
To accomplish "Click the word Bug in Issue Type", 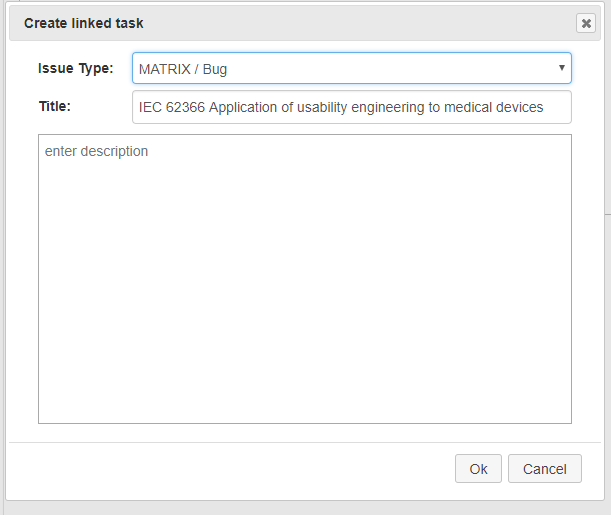I will click(x=215, y=69).
